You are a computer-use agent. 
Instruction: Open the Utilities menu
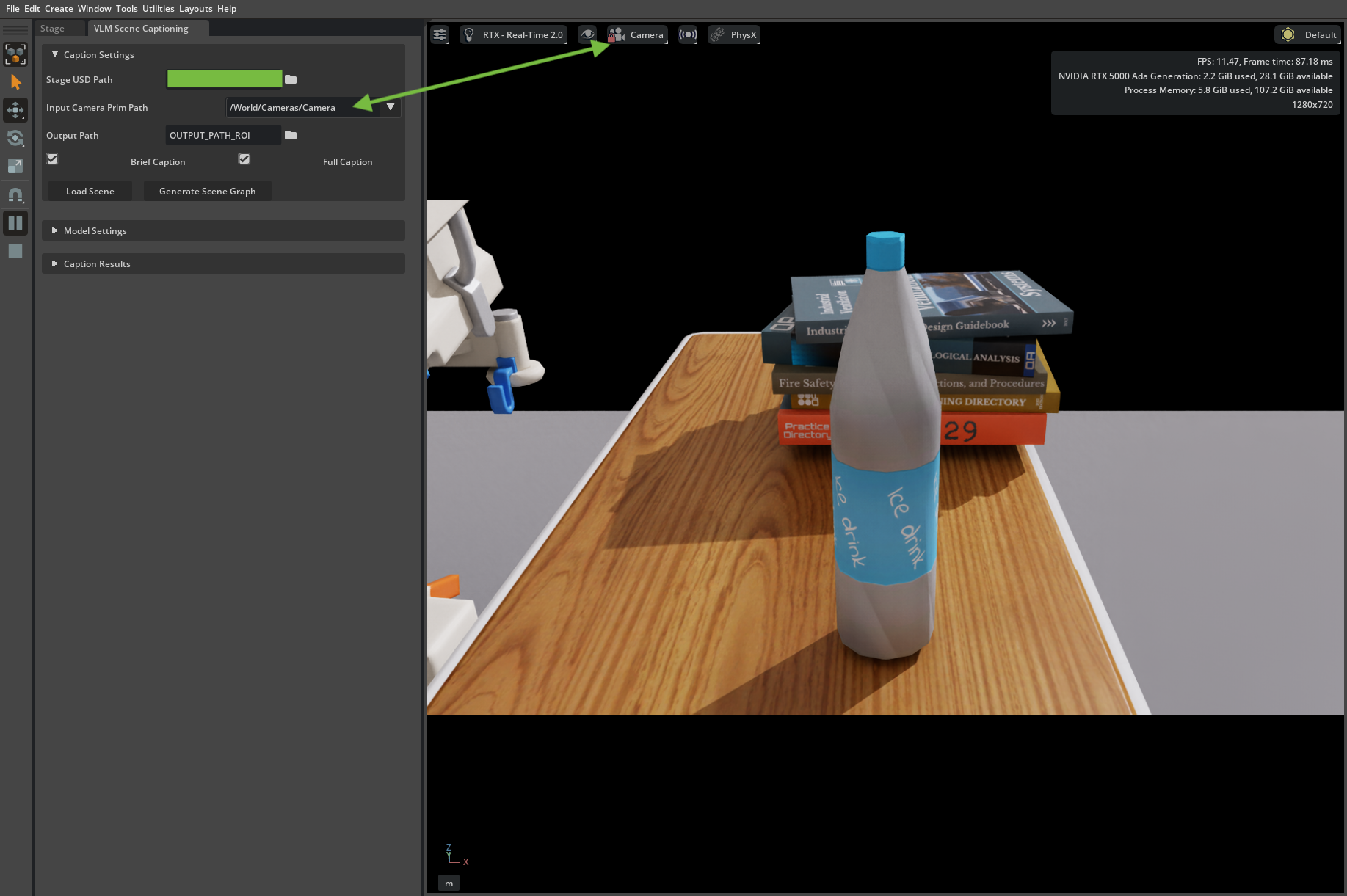click(158, 9)
